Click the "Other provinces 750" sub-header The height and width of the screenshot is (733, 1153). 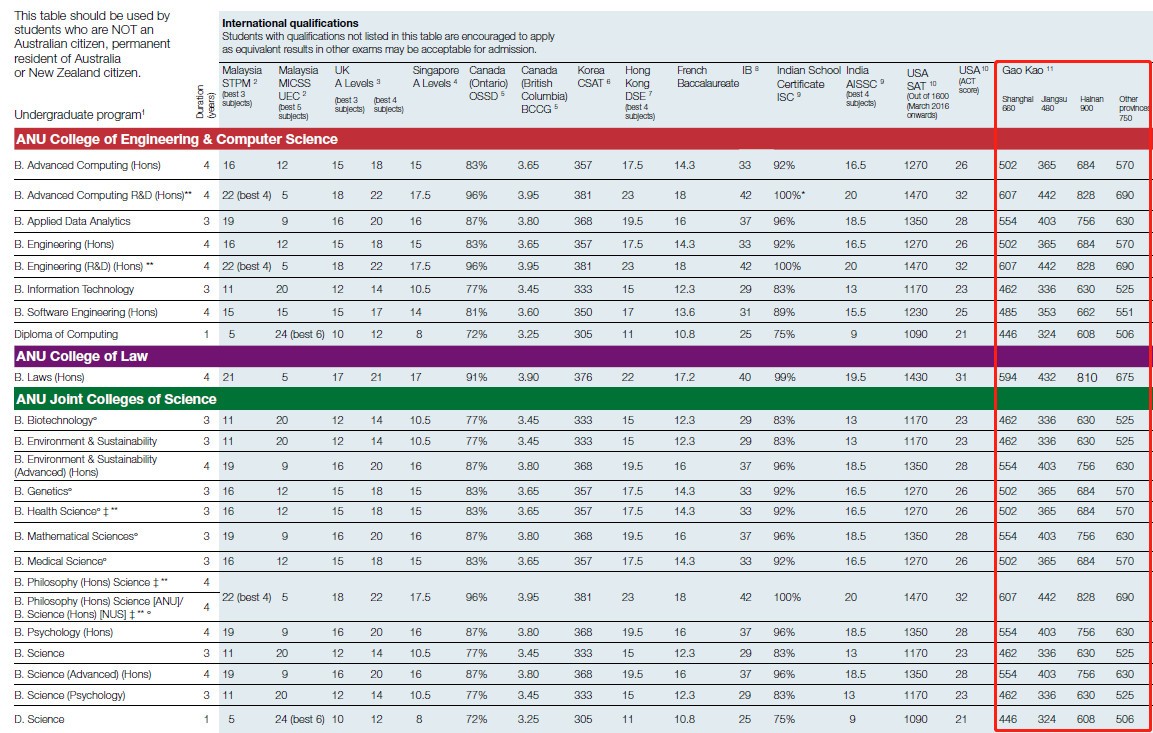[1133, 108]
